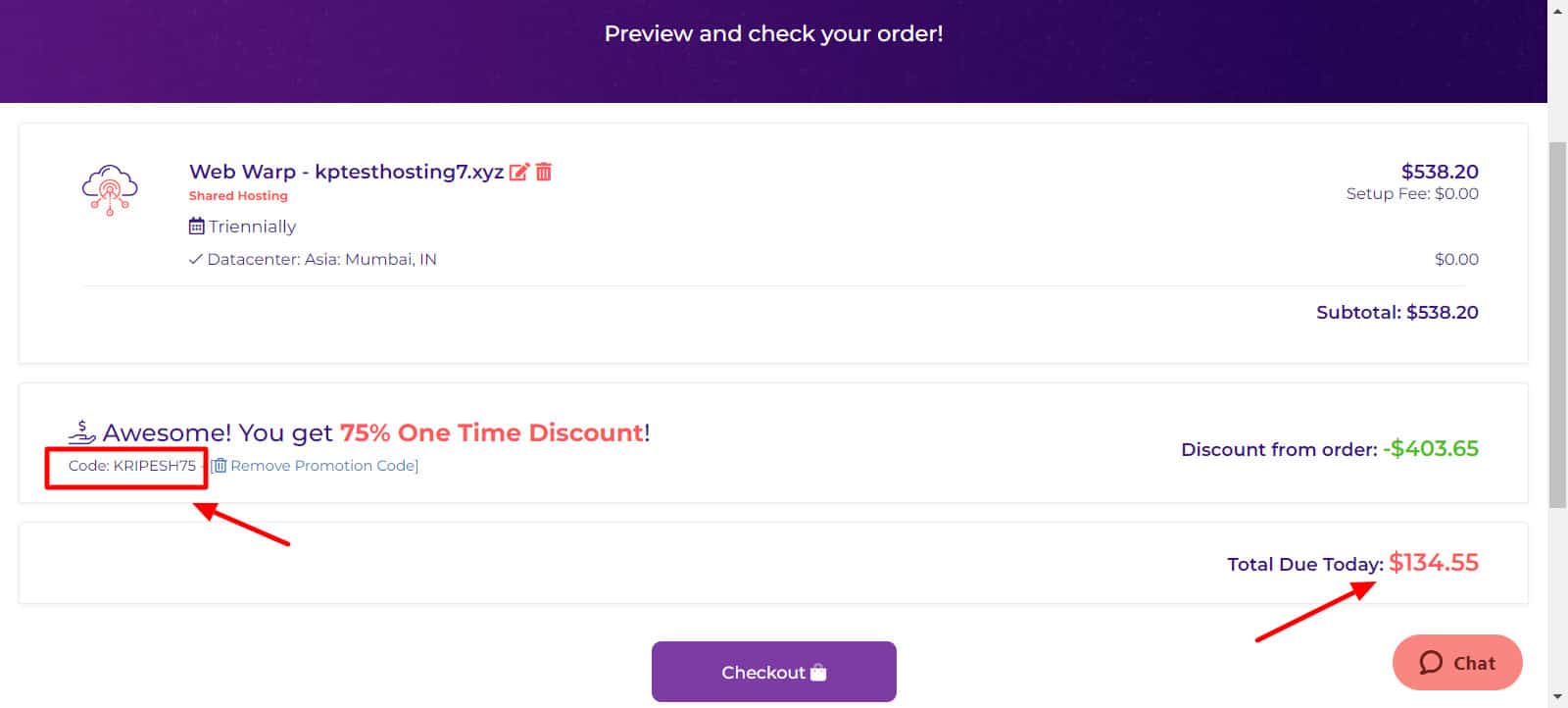Viewport: 1568px width, 708px height.
Task: Open the Chat support widget
Action: (x=1457, y=663)
